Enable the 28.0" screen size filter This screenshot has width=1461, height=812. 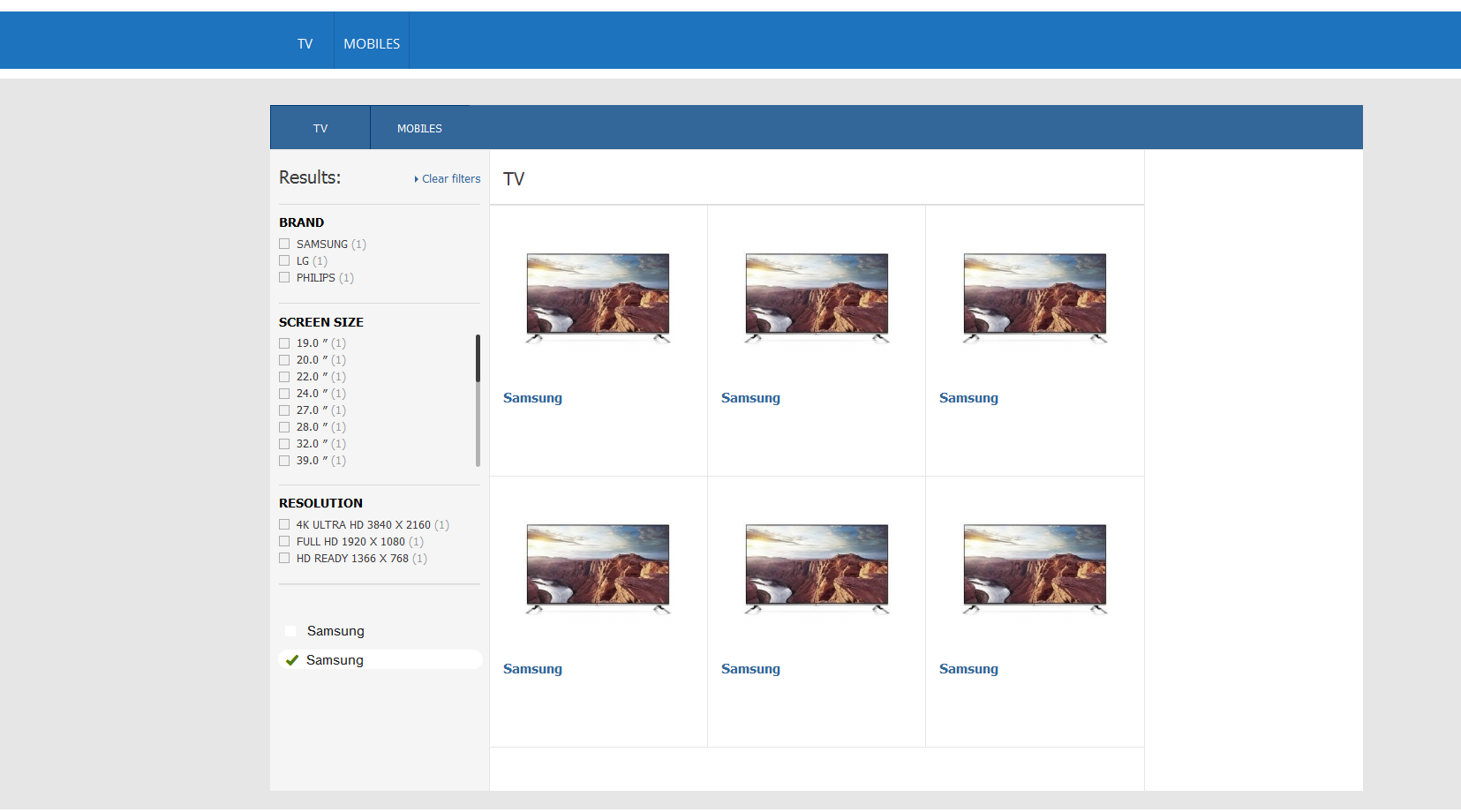284,427
